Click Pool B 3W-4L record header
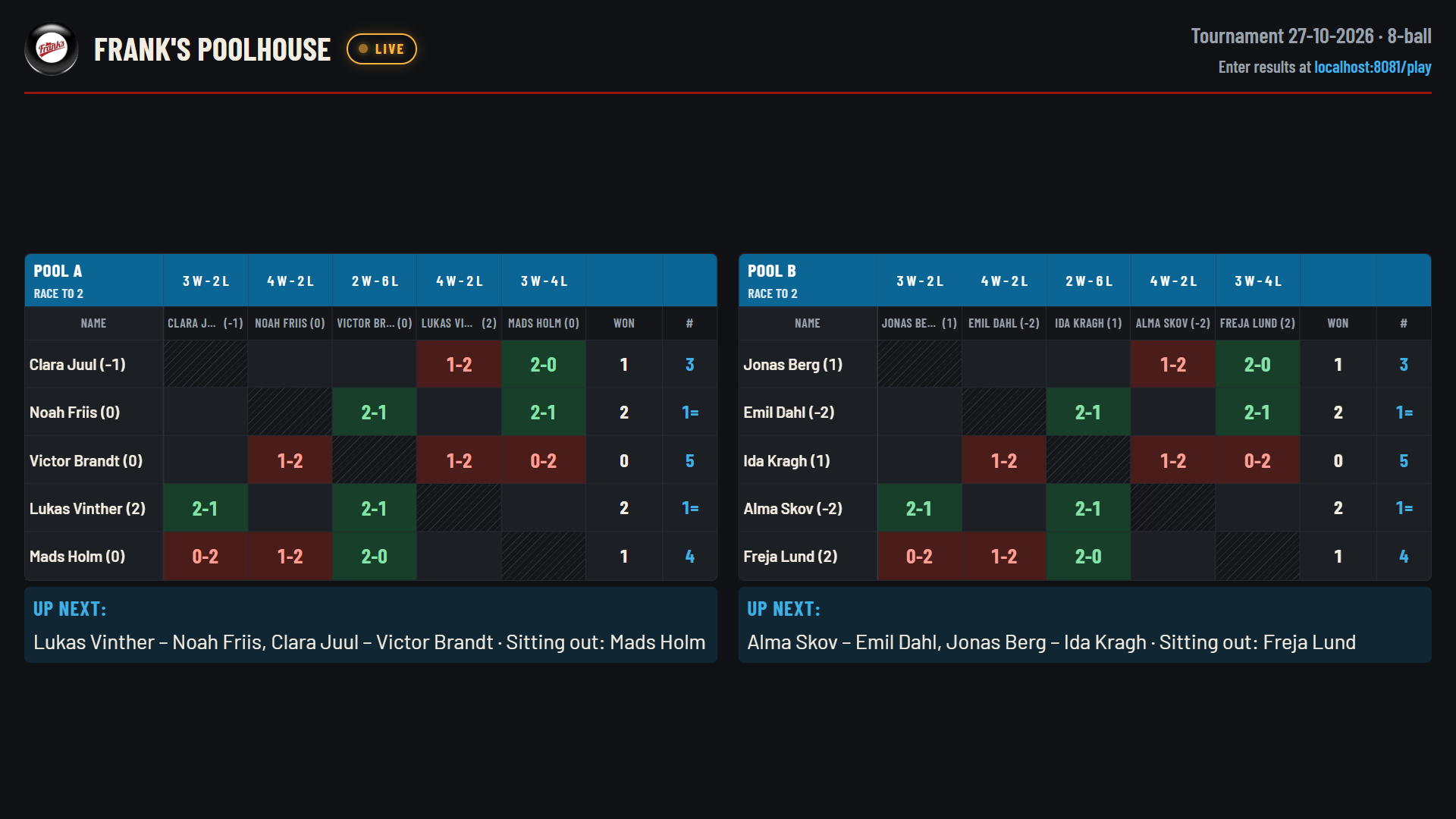 (1258, 281)
